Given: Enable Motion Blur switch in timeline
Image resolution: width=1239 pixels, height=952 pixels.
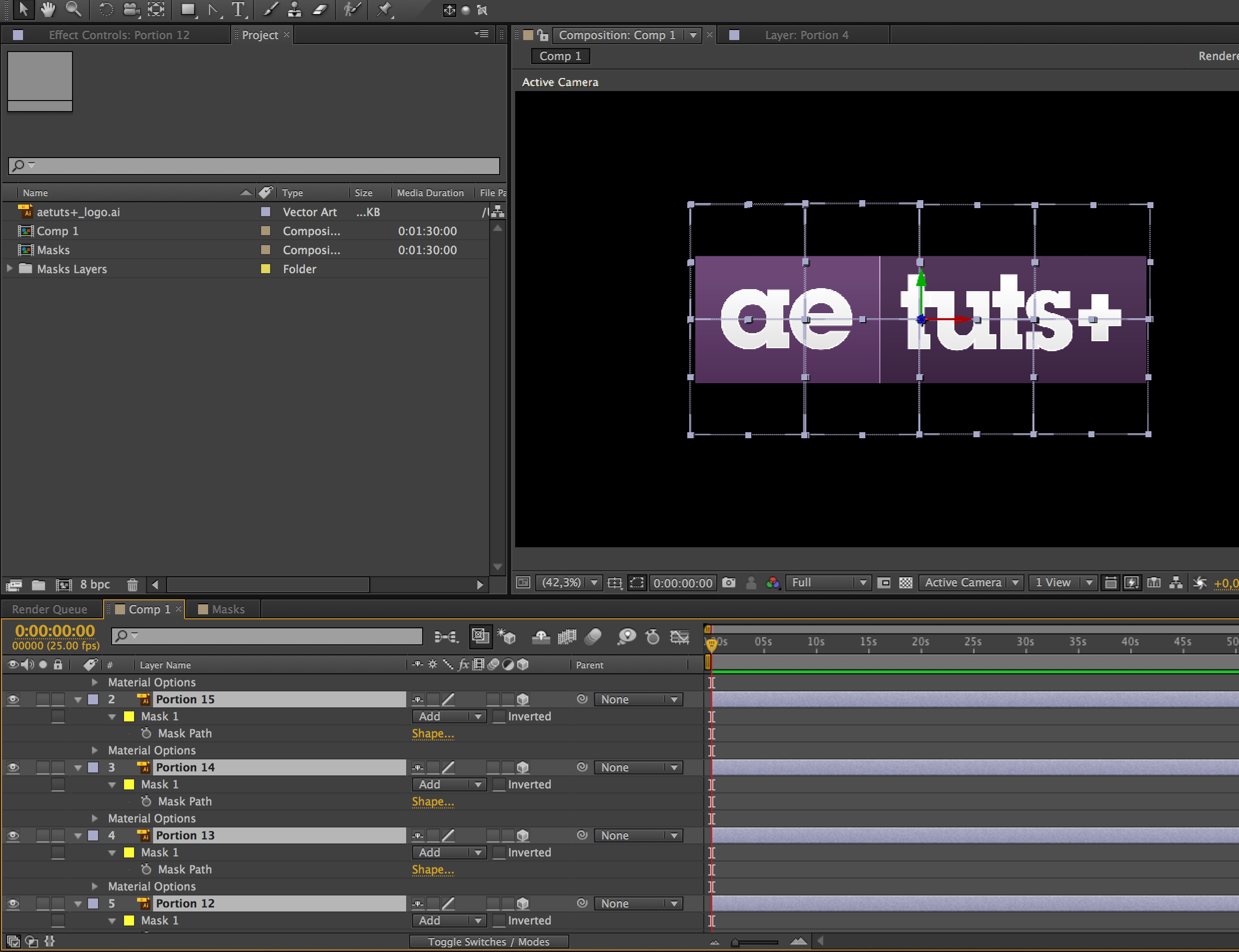Looking at the screenshot, I should tap(593, 636).
